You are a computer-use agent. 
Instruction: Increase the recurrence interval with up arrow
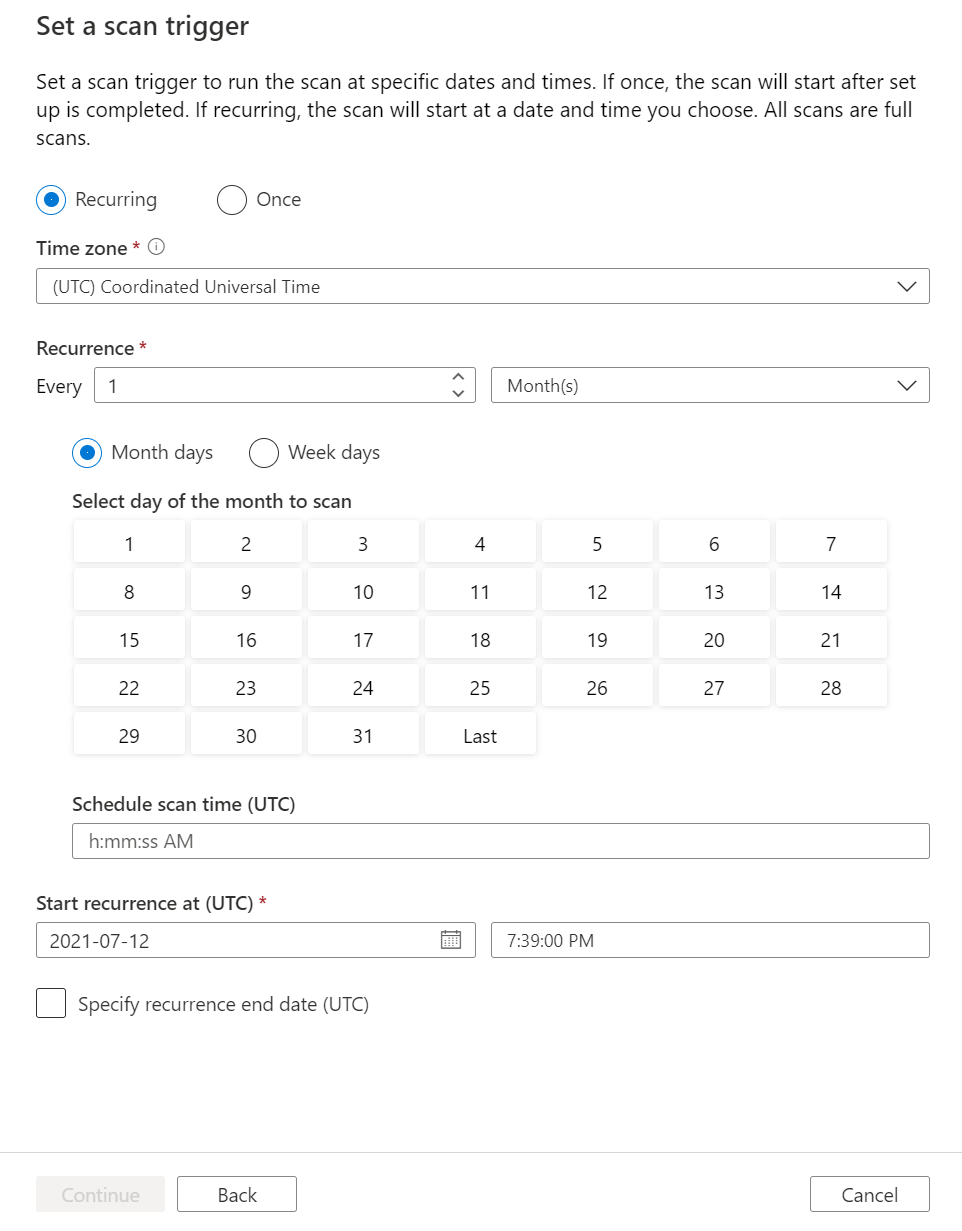tap(458, 377)
